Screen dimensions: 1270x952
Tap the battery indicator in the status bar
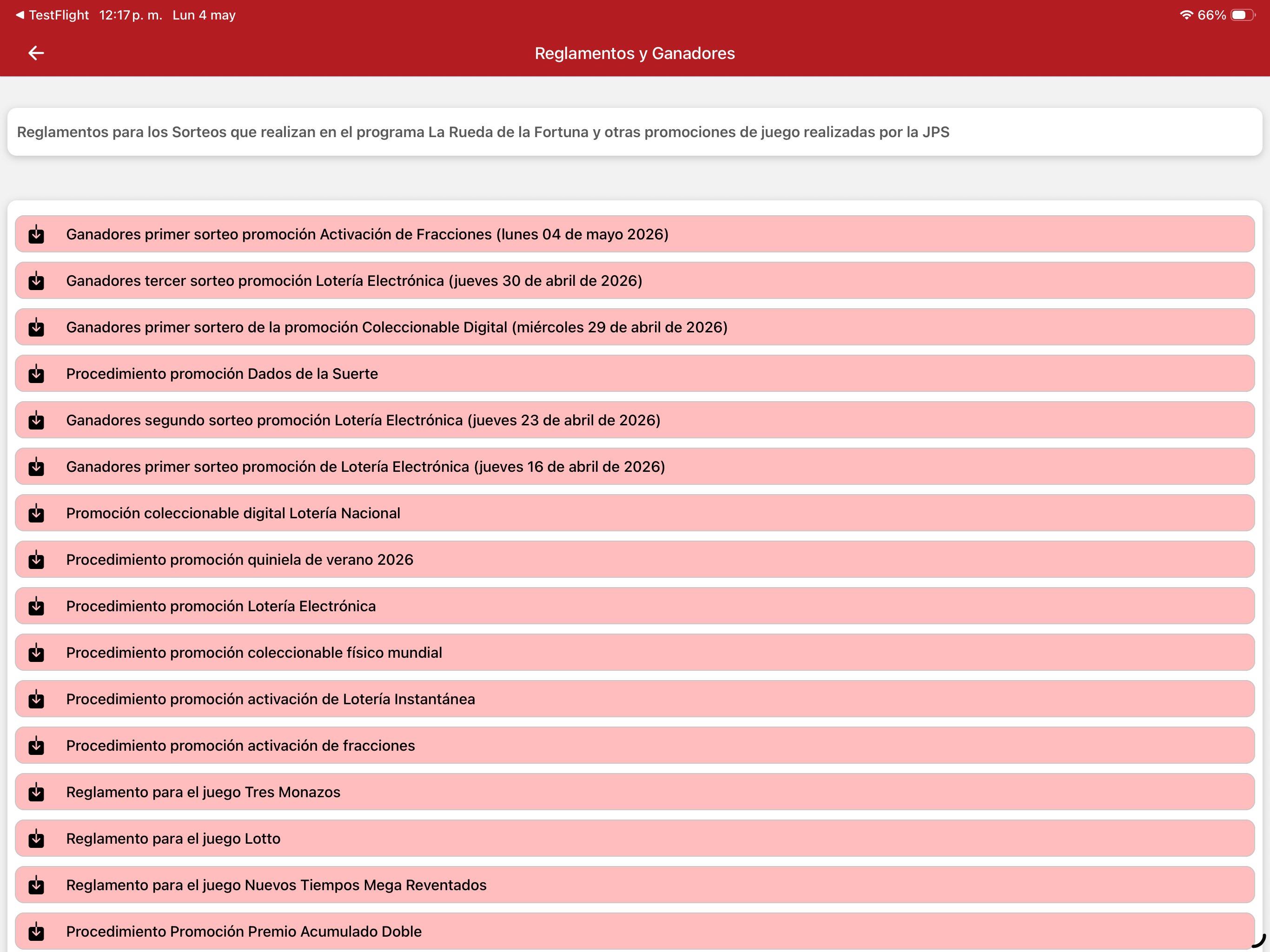[1243, 15]
